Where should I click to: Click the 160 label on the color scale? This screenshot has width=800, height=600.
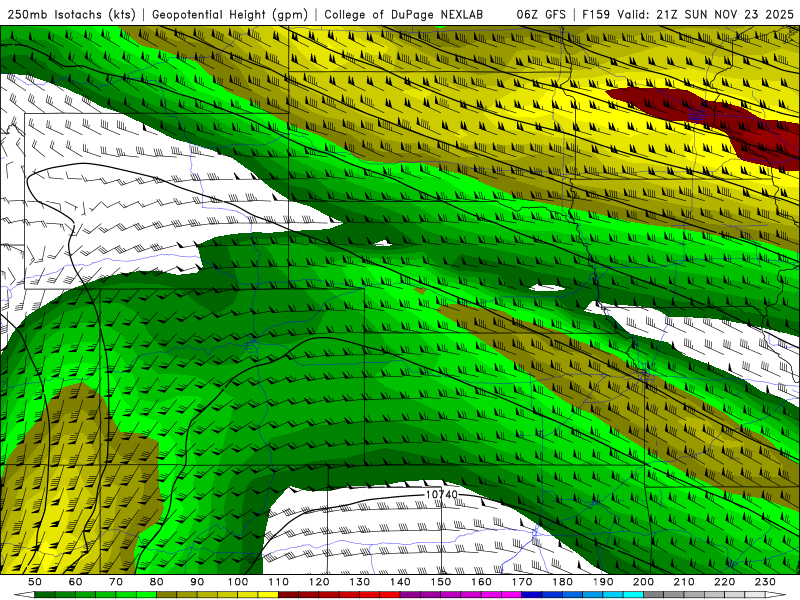click(481, 582)
